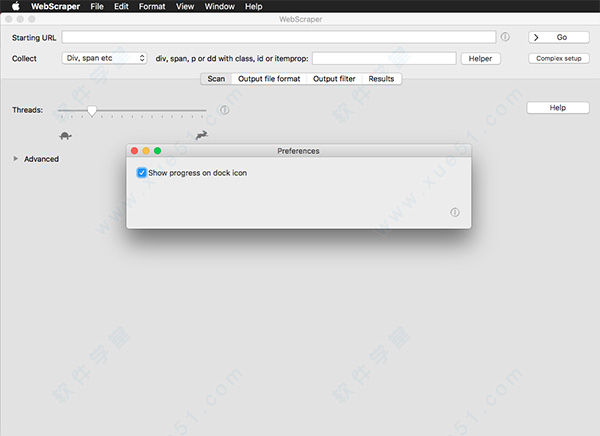Screen dimensions: 600x436
Task: Open the WebScraper application menu
Action: coord(55,6)
